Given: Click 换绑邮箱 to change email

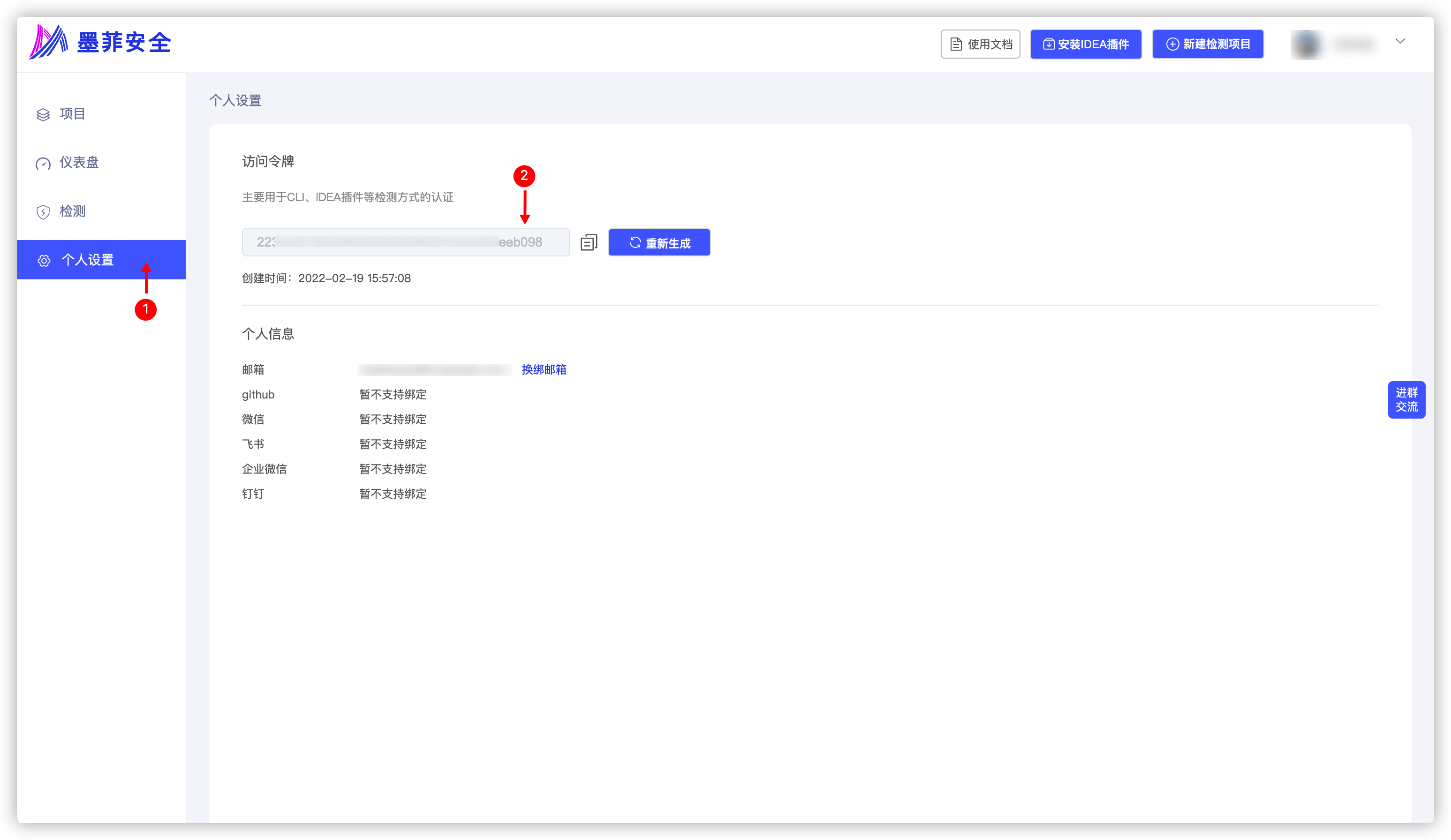Looking at the screenshot, I should pos(545,370).
